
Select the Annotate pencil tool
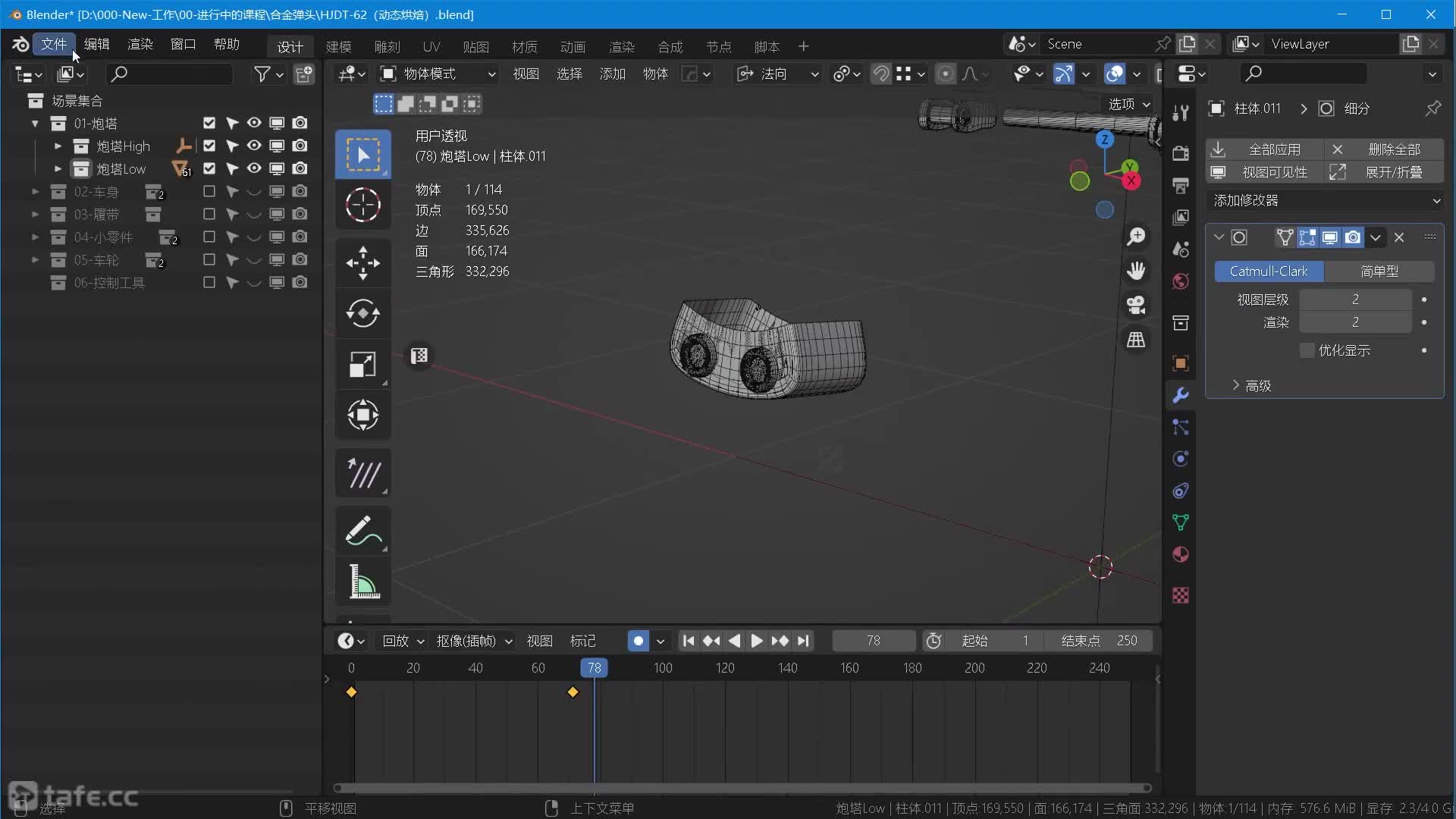[362, 530]
